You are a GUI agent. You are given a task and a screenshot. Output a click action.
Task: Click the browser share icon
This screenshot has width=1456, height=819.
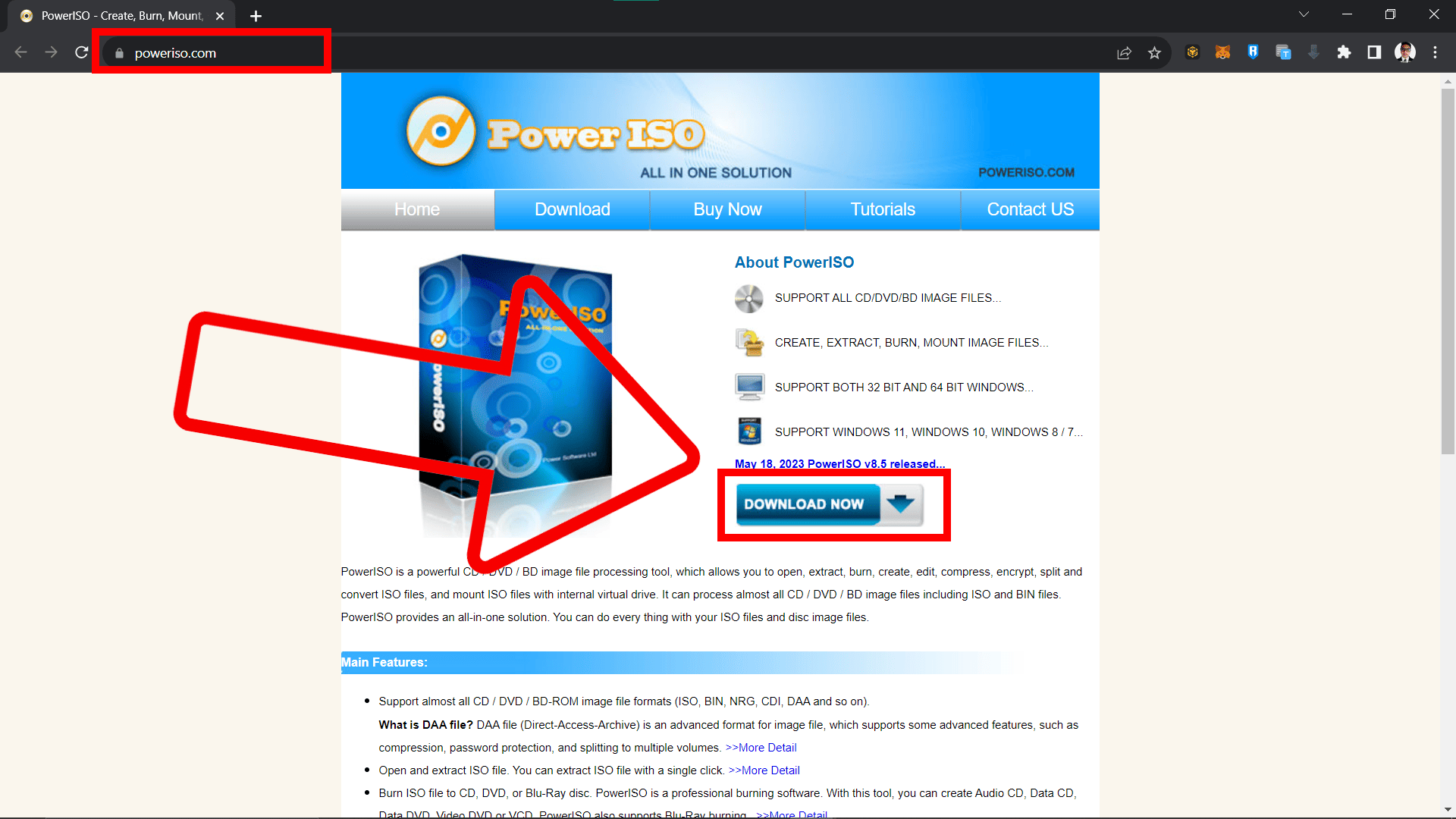[1124, 53]
